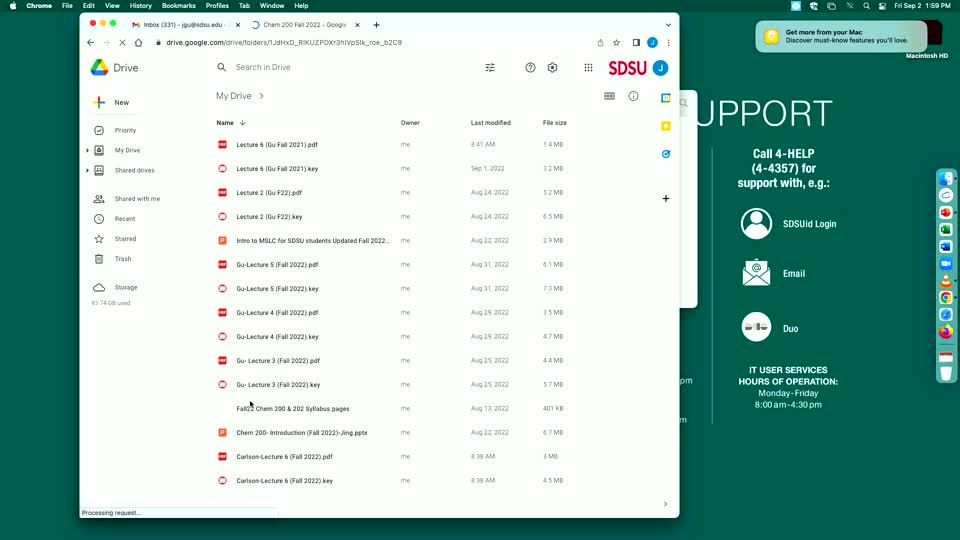This screenshot has width=960, height=540.
Task: Open Google Drive search options filter icon
Action: 490,68
